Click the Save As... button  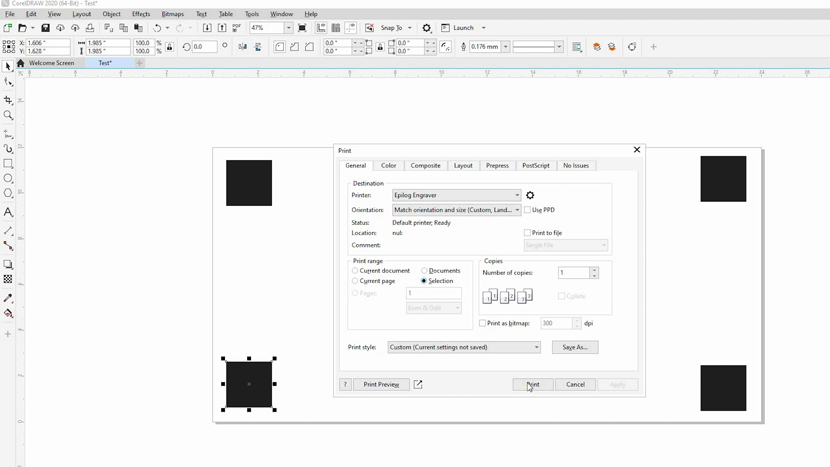pyautogui.click(x=575, y=347)
